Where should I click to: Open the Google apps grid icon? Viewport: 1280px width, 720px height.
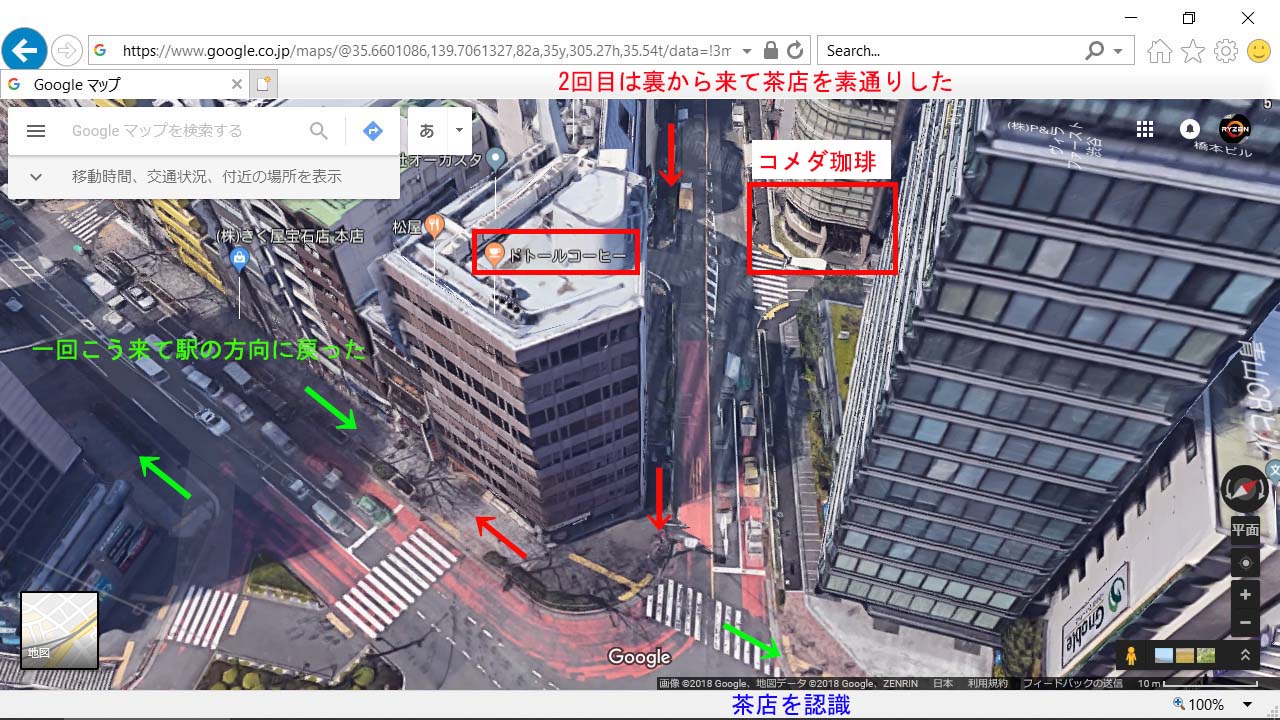(x=1145, y=129)
